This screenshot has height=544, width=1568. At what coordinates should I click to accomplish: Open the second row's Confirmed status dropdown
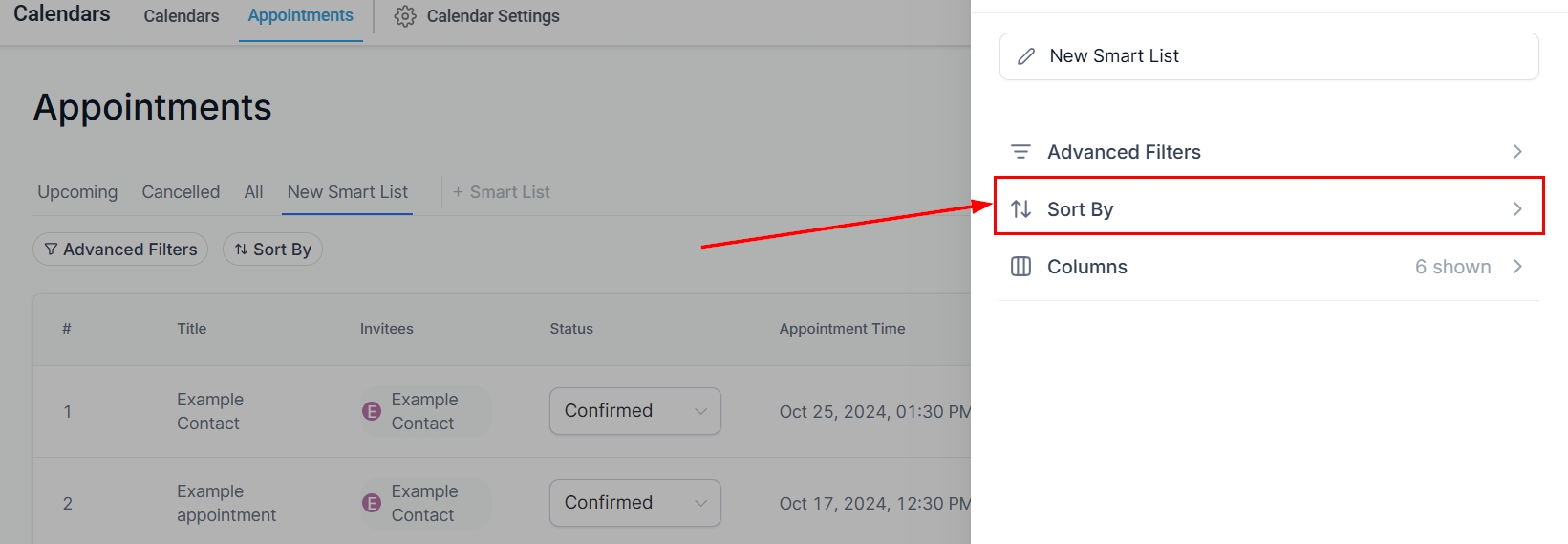(634, 503)
